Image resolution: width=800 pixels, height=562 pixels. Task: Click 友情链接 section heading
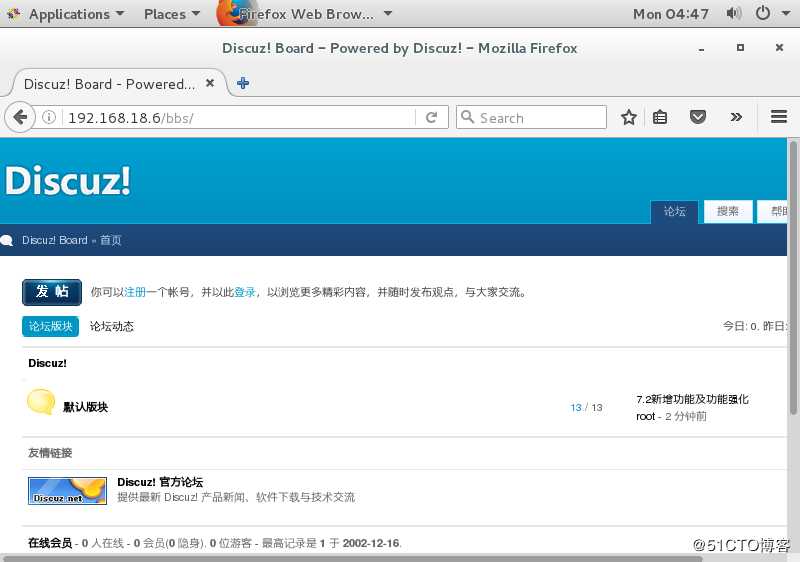pyautogui.click(x=50, y=453)
